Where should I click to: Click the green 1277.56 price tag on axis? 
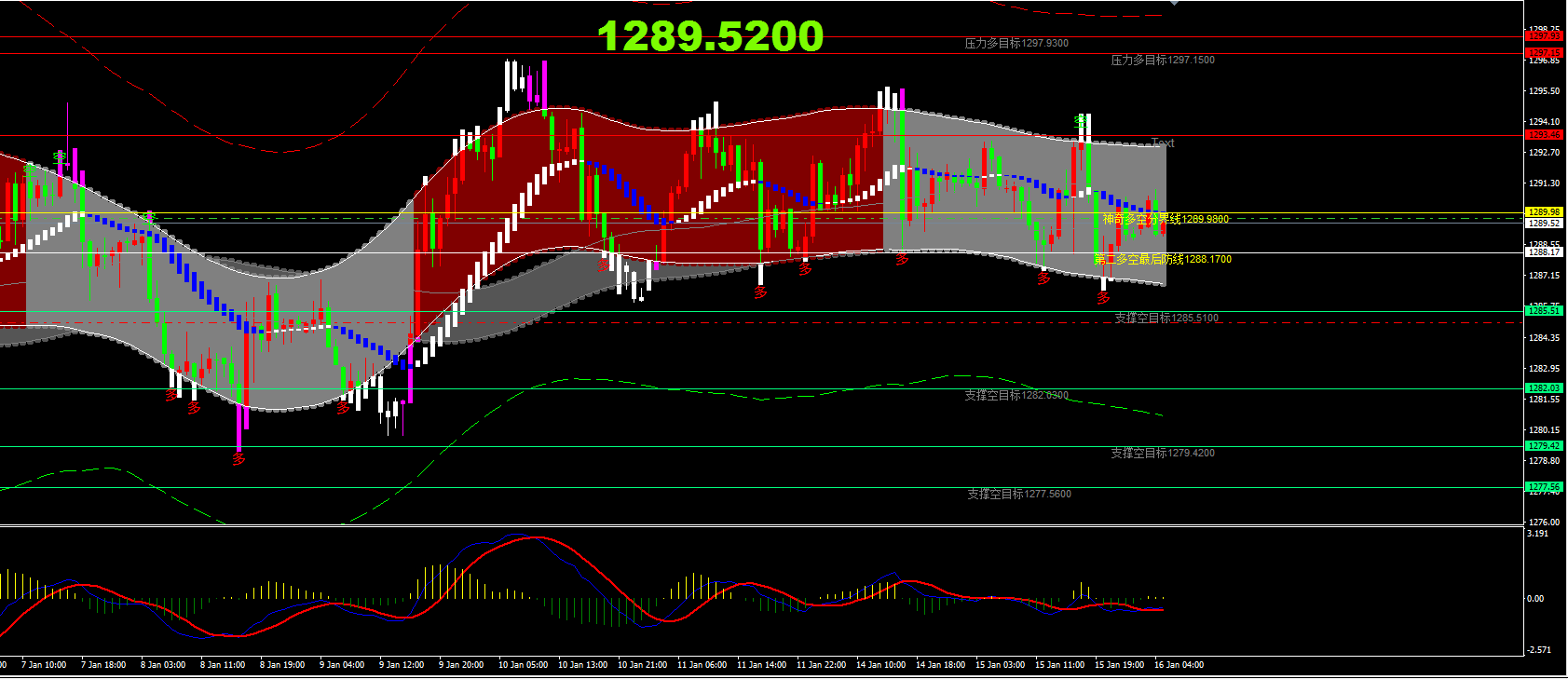[x=1544, y=486]
